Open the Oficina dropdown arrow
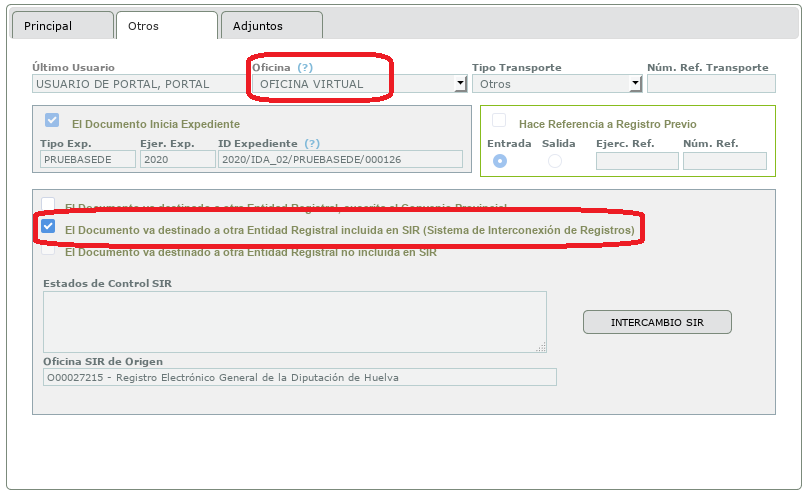 pyautogui.click(x=460, y=84)
